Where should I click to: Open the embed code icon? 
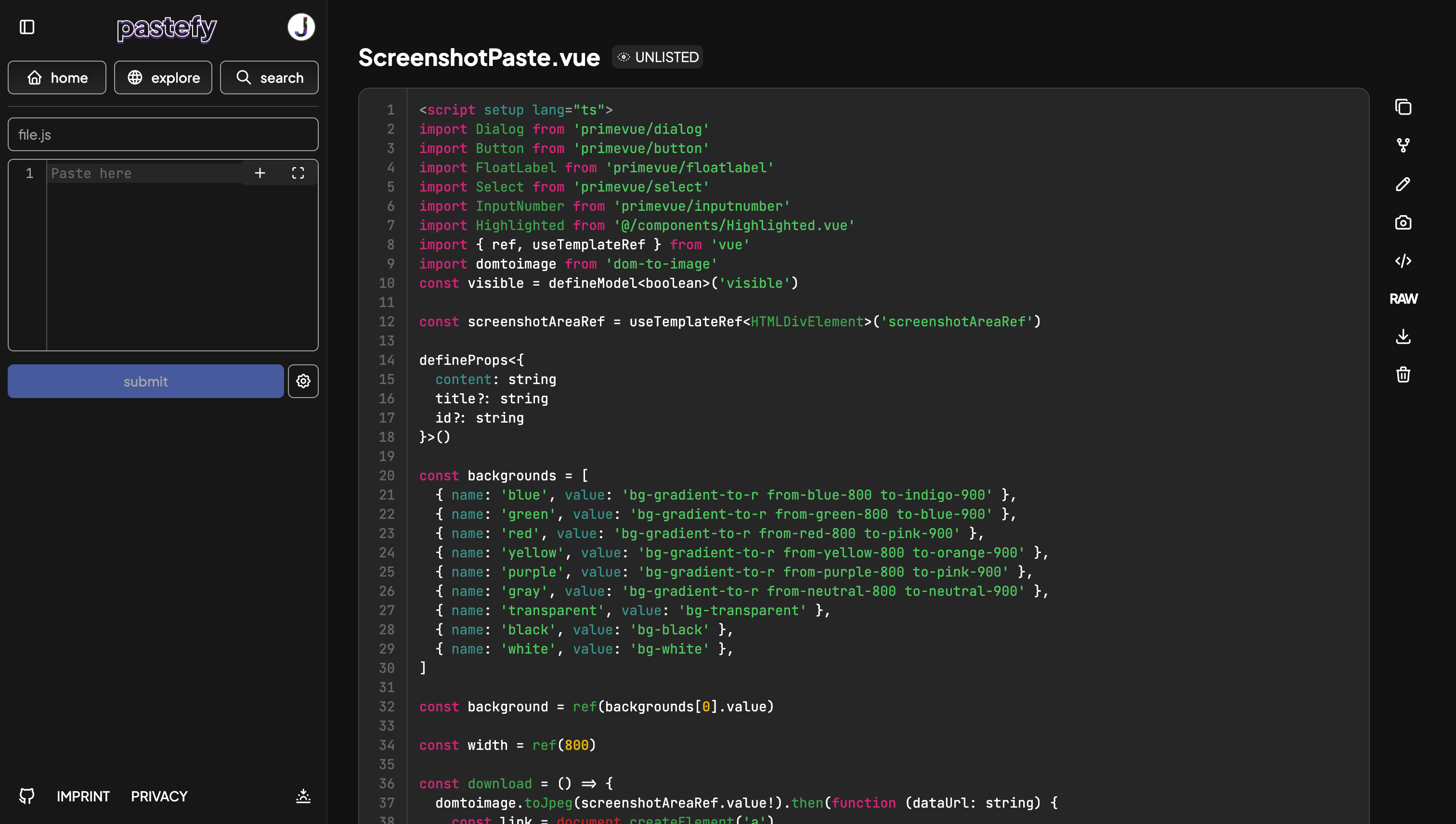tap(1403, 261)
